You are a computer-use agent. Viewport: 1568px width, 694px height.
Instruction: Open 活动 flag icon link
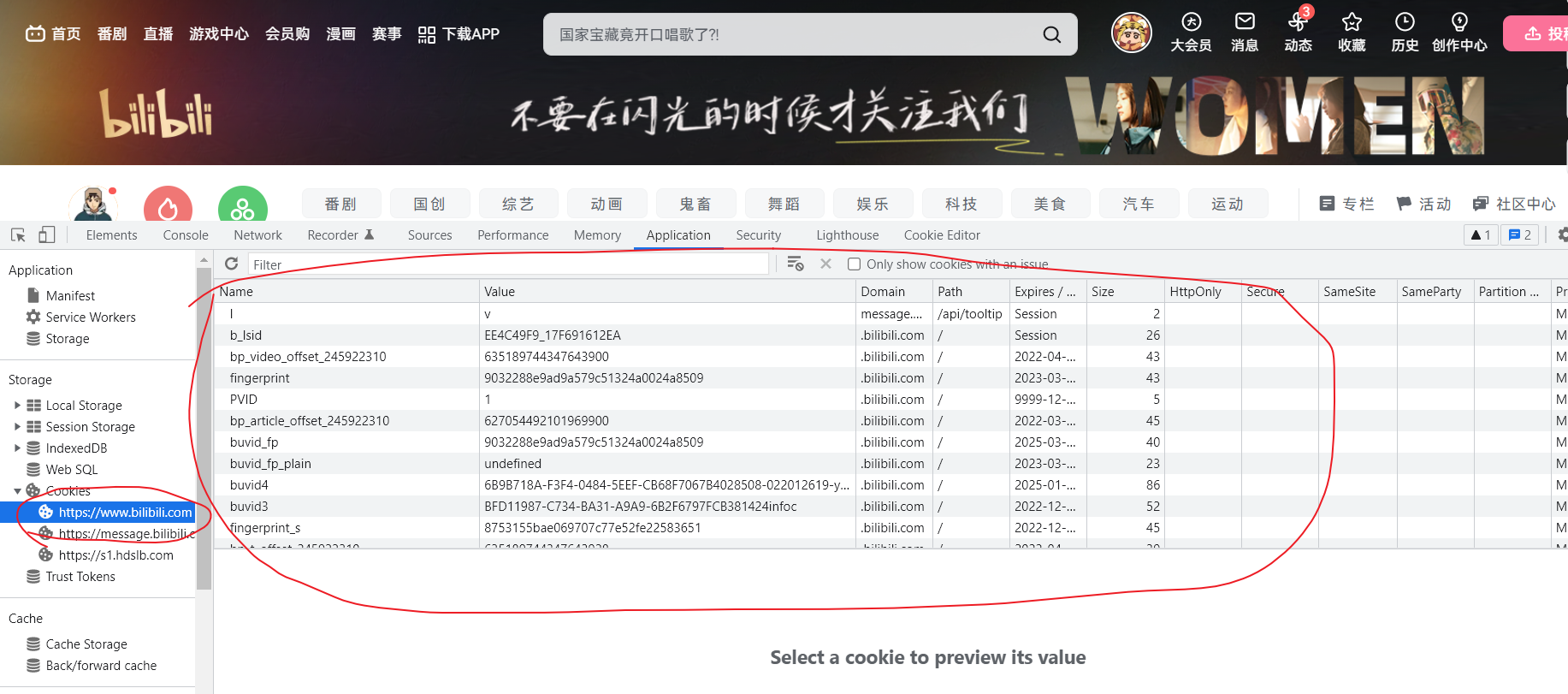click(1423, 204)
